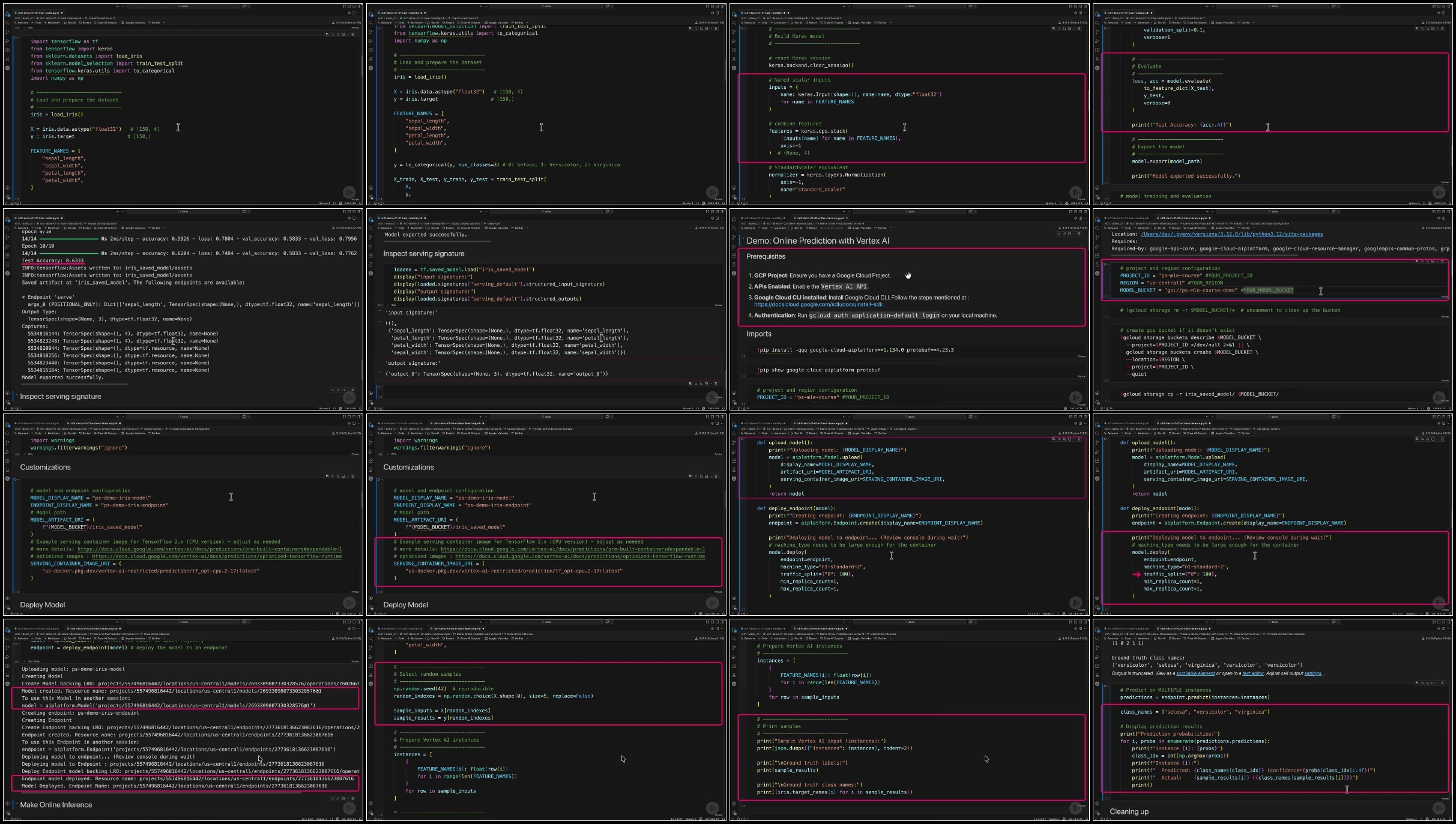Open the install-sdk docs link under Prerequisites
The width and height of the screenshot is (1456, 824).
818,304
